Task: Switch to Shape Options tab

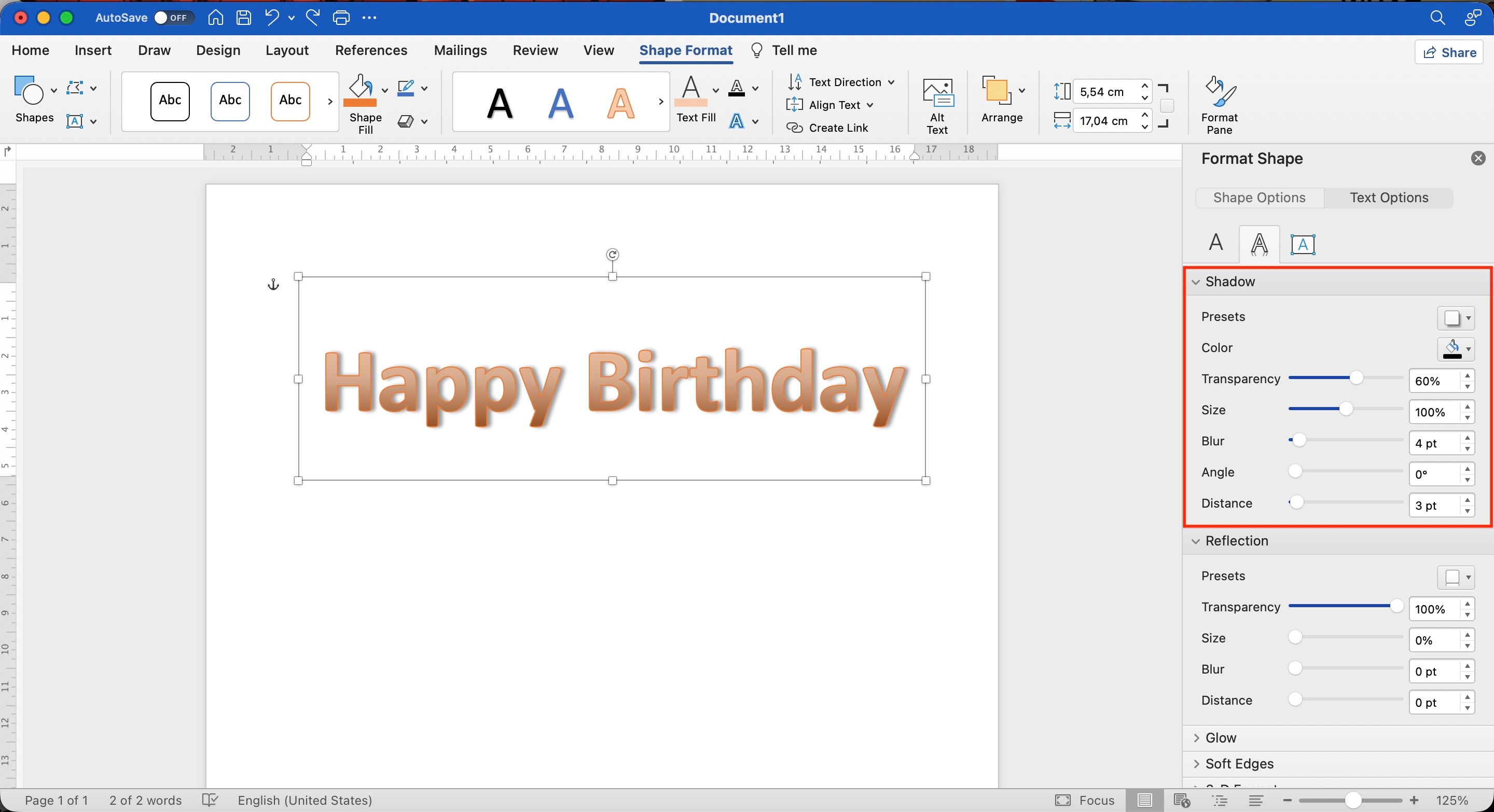Action: coord(1259,198)
